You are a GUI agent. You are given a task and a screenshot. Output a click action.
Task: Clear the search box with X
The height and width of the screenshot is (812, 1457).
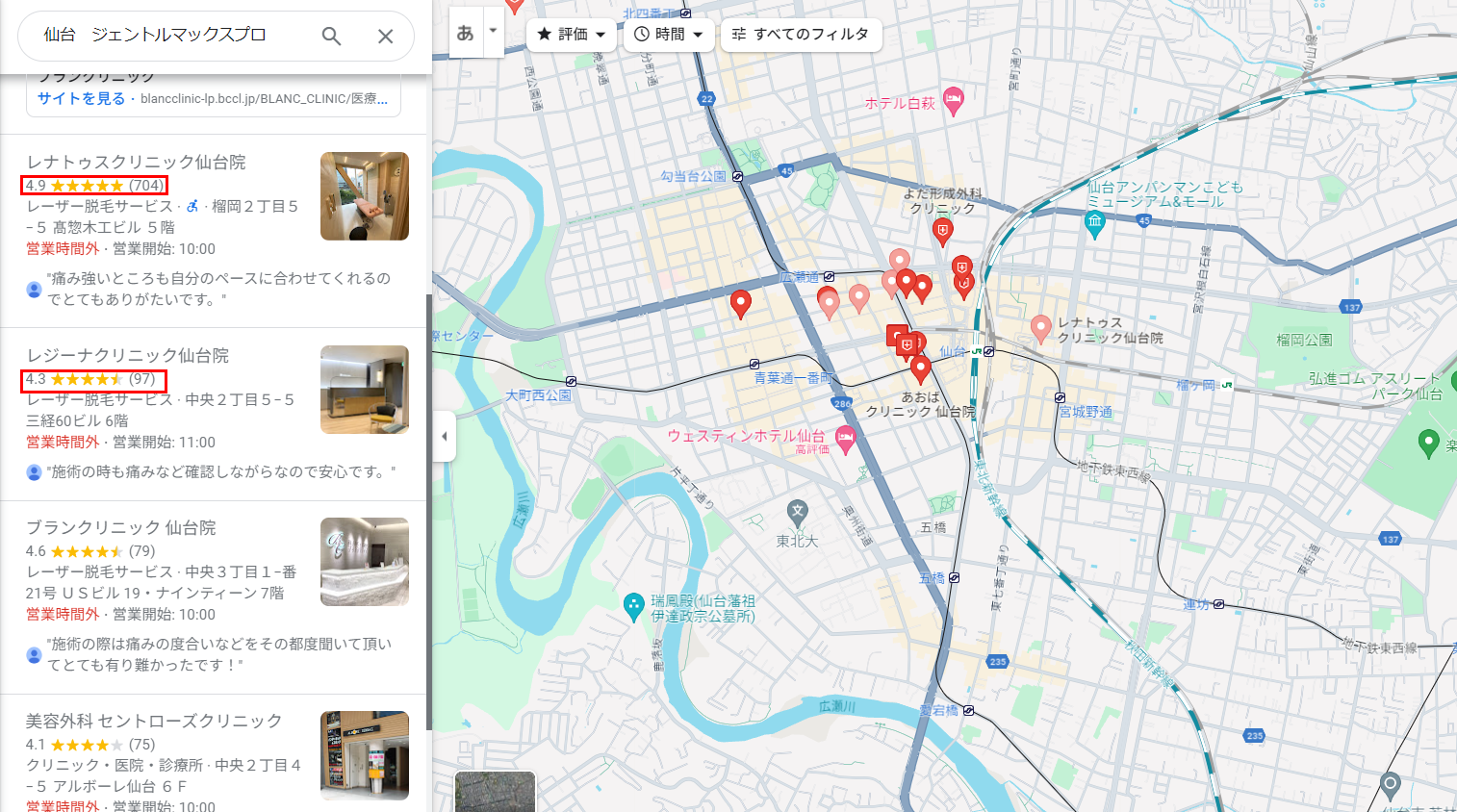click(x=385, y=37)
